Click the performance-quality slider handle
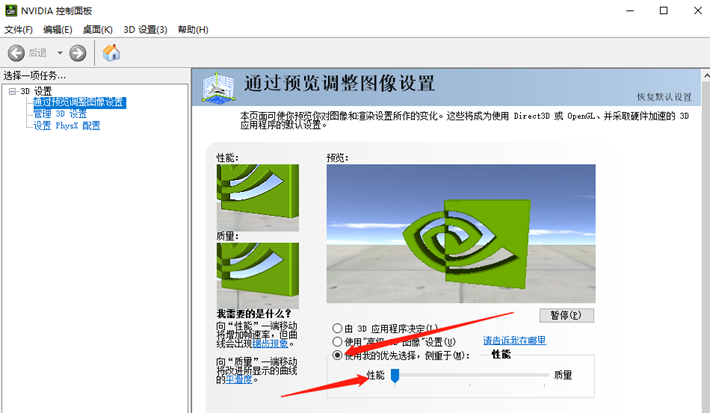This screenshot has height=413, width=710. 395,375
